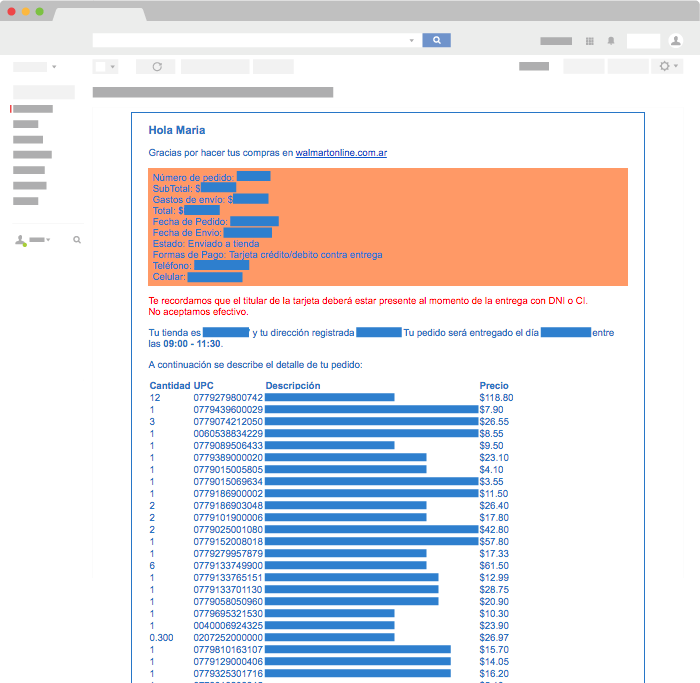The image size is (700, 683).
Task: Click UPC 0779389000020
Action: coord(228,458)
